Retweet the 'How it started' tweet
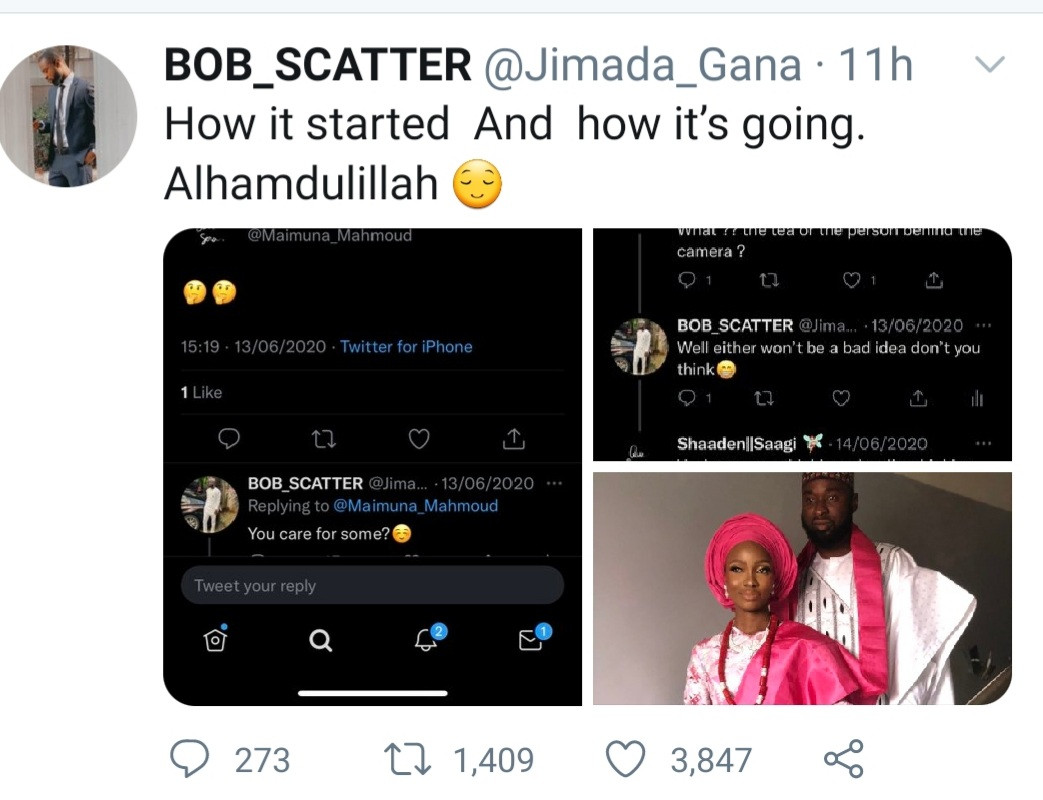This screenshot has width=1043, height=800. pos(409,759)
